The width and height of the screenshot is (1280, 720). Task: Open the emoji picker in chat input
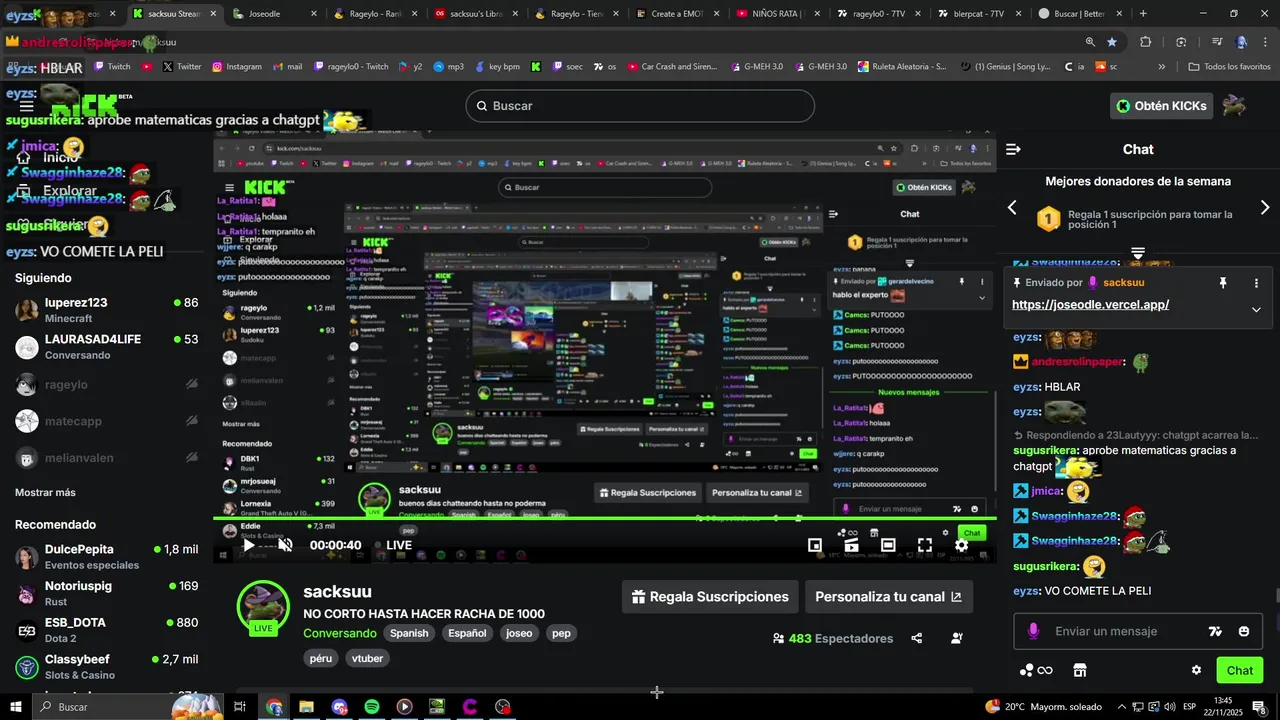click(1244, 631)
